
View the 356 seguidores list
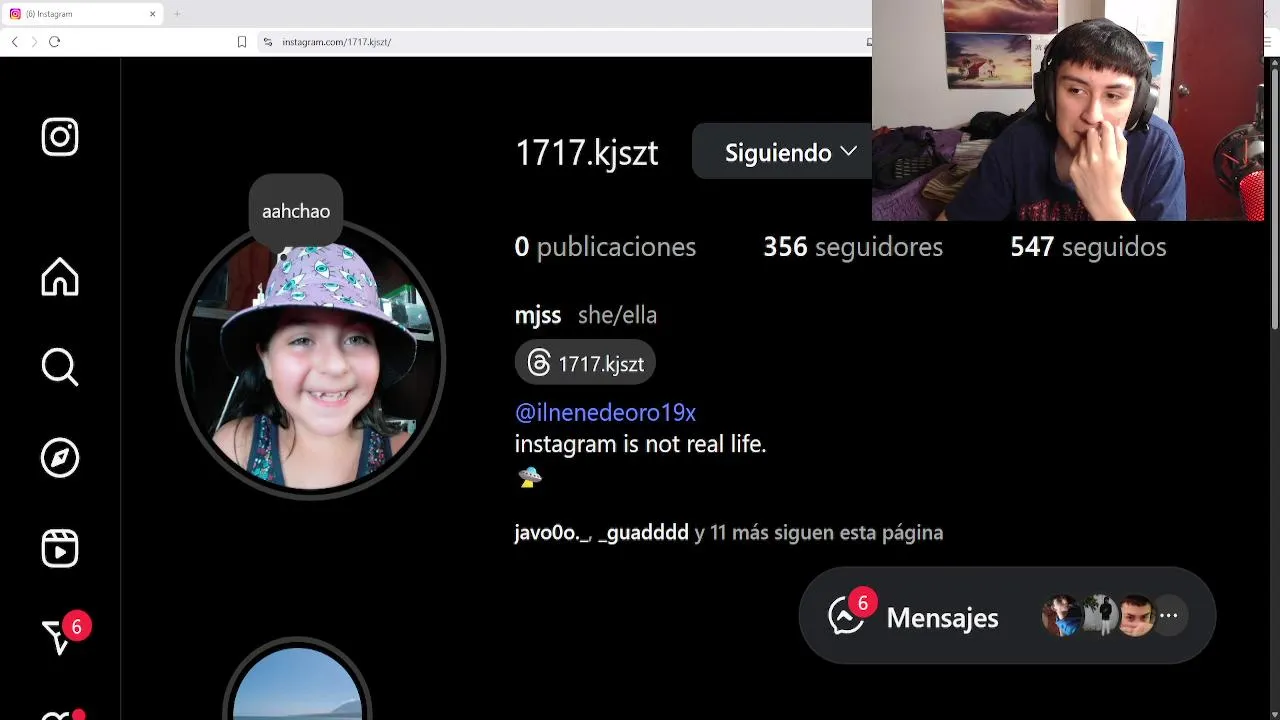(853, 247)
